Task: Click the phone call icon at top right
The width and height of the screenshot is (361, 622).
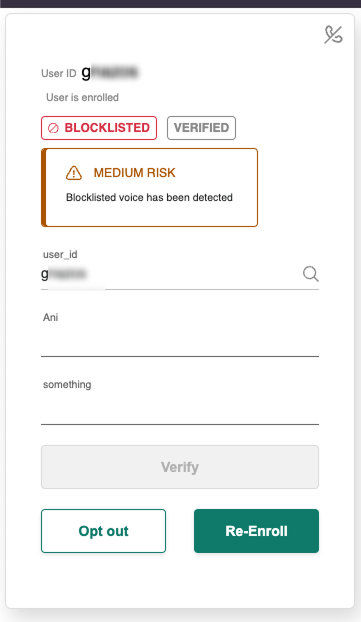Action: [x=333, y=35]
